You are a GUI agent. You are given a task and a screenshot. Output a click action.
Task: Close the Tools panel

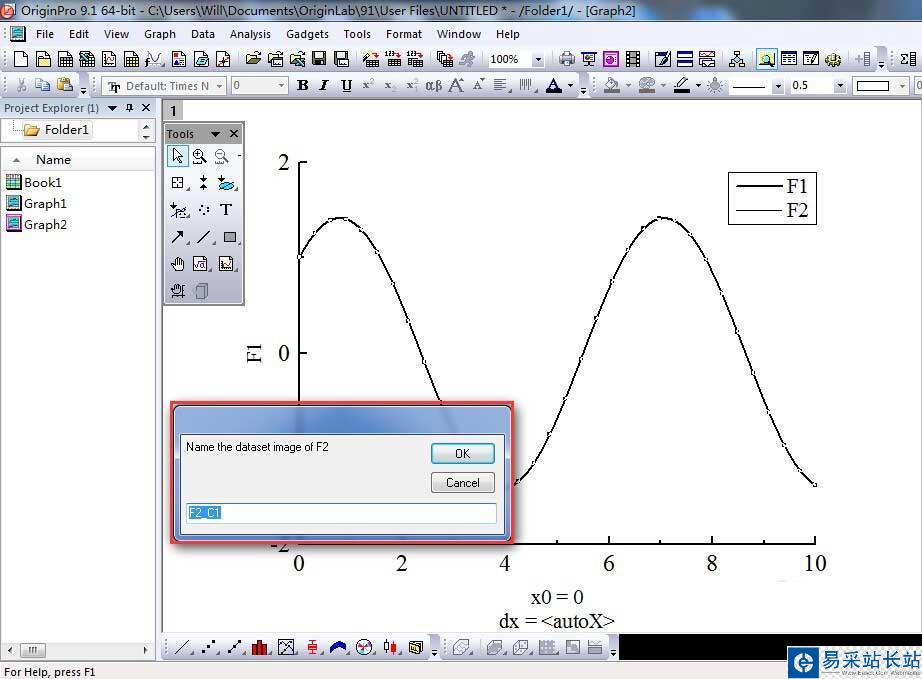point(234,134)
